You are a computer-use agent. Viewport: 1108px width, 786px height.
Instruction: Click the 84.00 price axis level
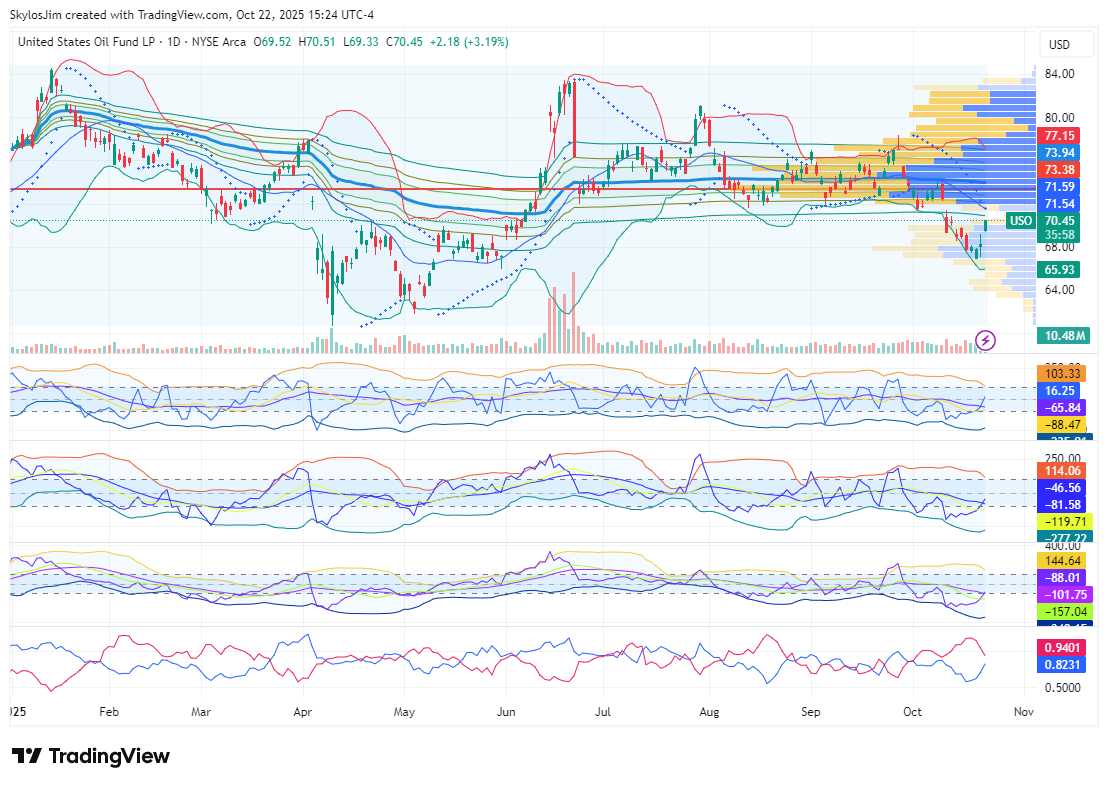tap(1059, 74)
